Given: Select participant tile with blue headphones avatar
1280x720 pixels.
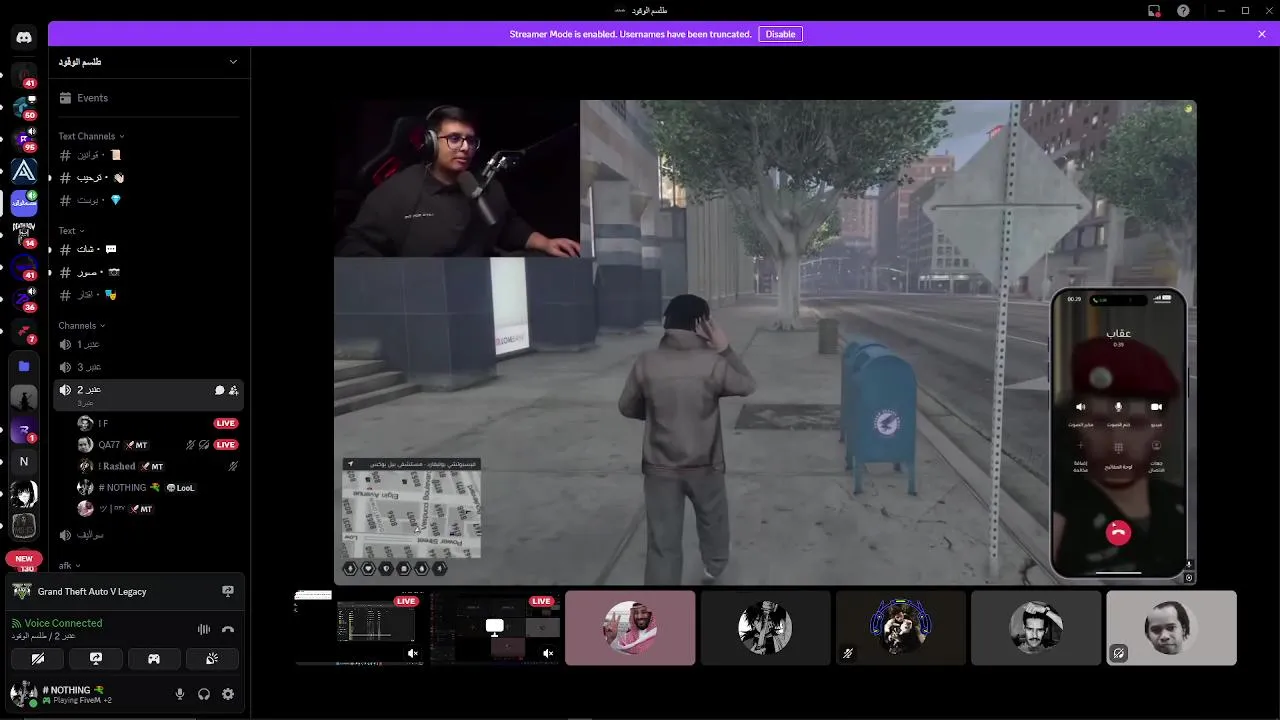Looking at the screenshot, I should 900,628.
